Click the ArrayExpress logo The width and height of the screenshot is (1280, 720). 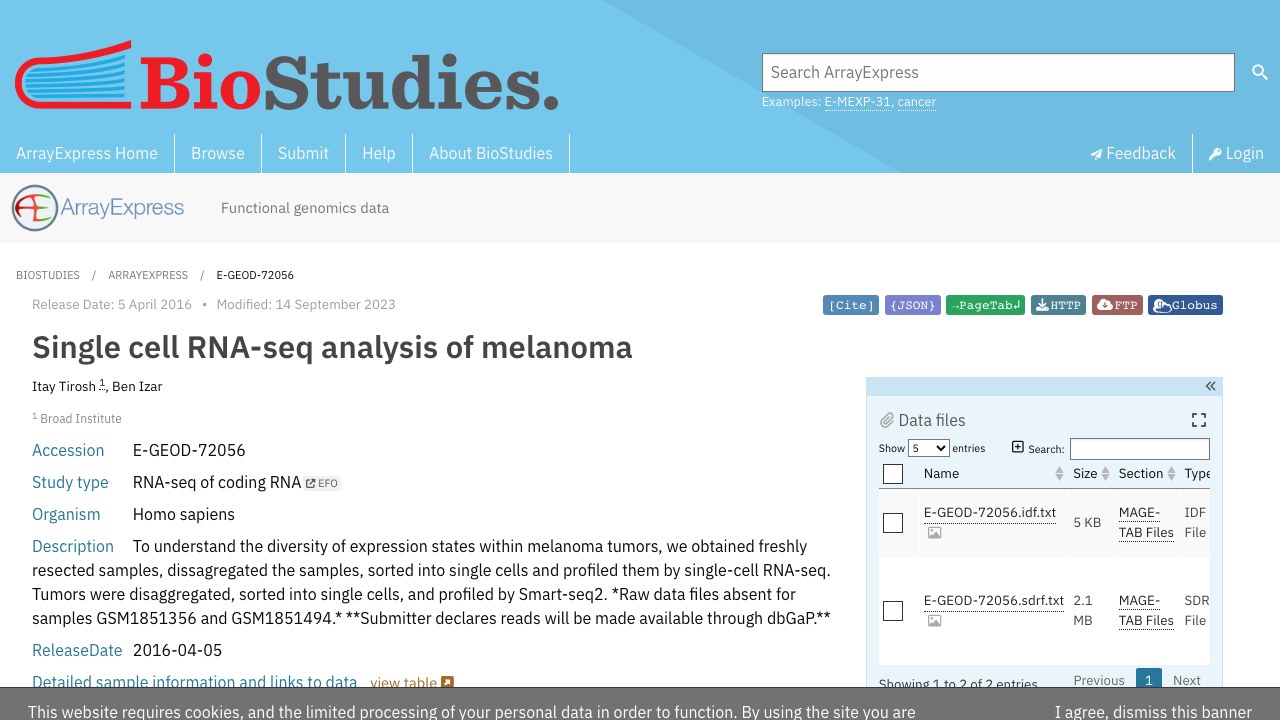(98, 208)
